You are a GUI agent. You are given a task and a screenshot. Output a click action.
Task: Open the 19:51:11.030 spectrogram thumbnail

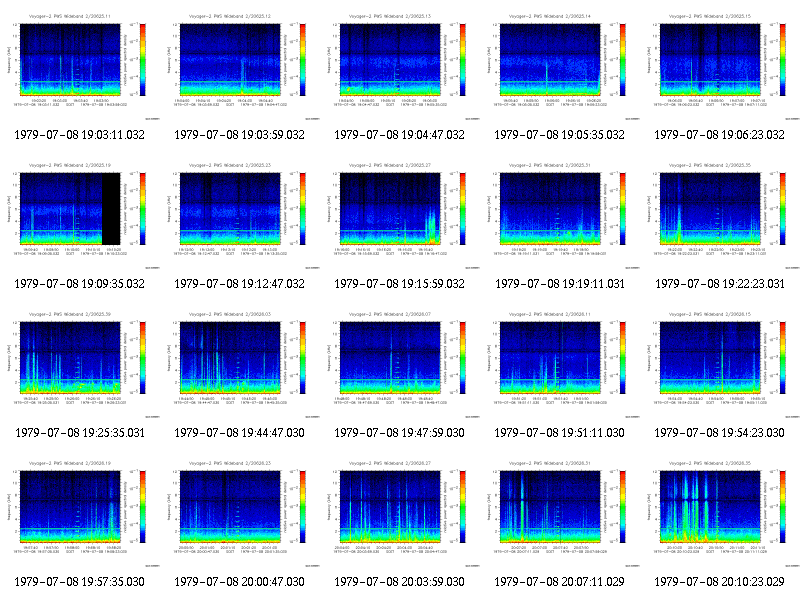[x=560, y=363]
